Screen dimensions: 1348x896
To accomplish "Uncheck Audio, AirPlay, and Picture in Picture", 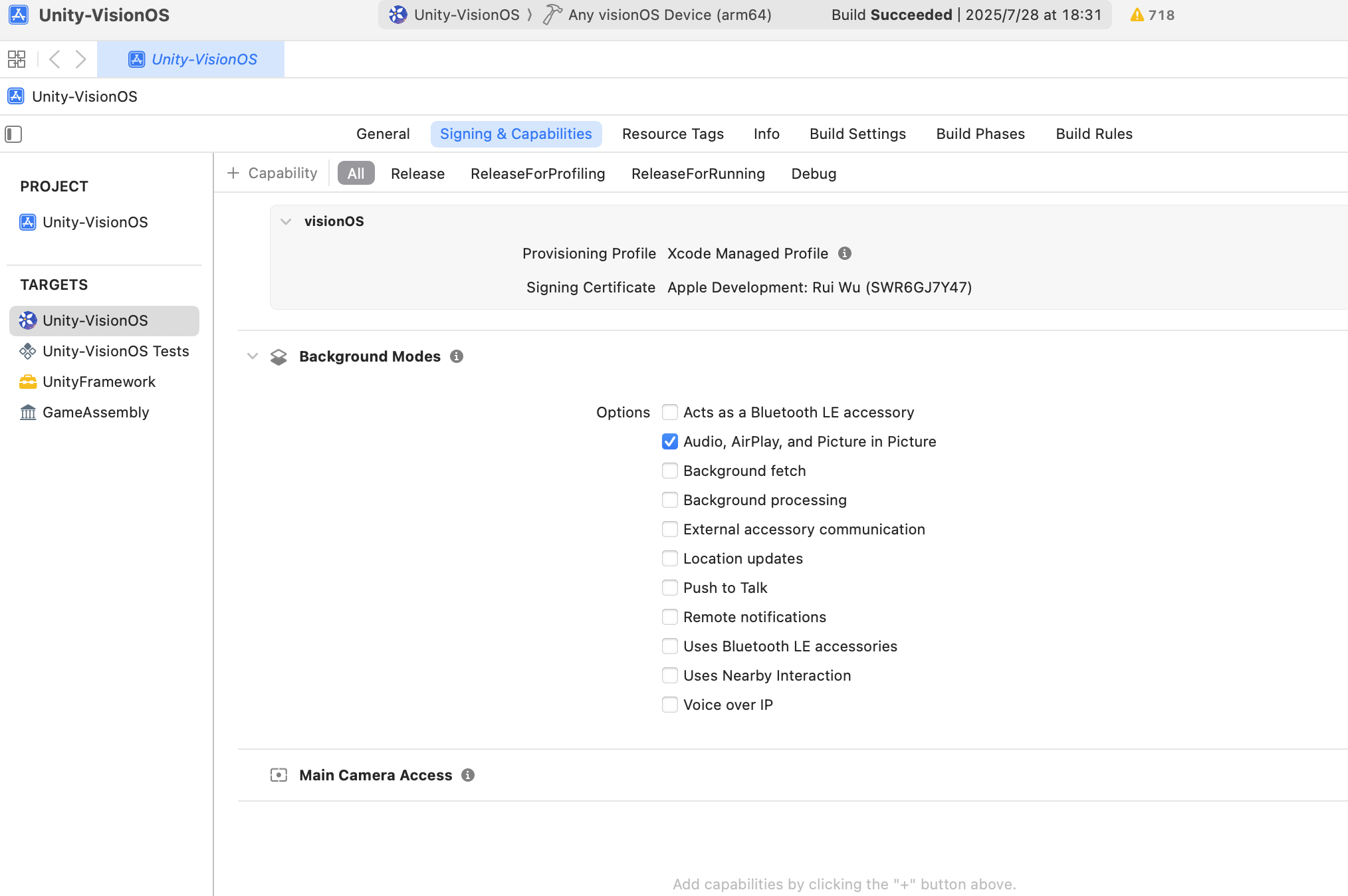I will [670, 441].
